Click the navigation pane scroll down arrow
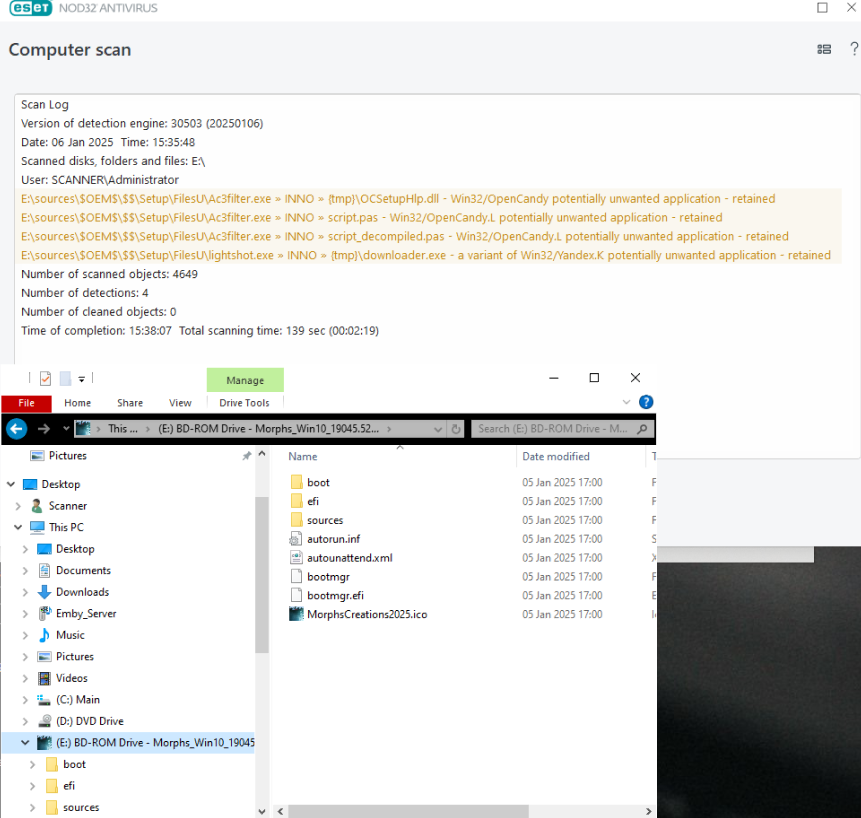Screen dimensions: 861x818 (x=262, y=811)
